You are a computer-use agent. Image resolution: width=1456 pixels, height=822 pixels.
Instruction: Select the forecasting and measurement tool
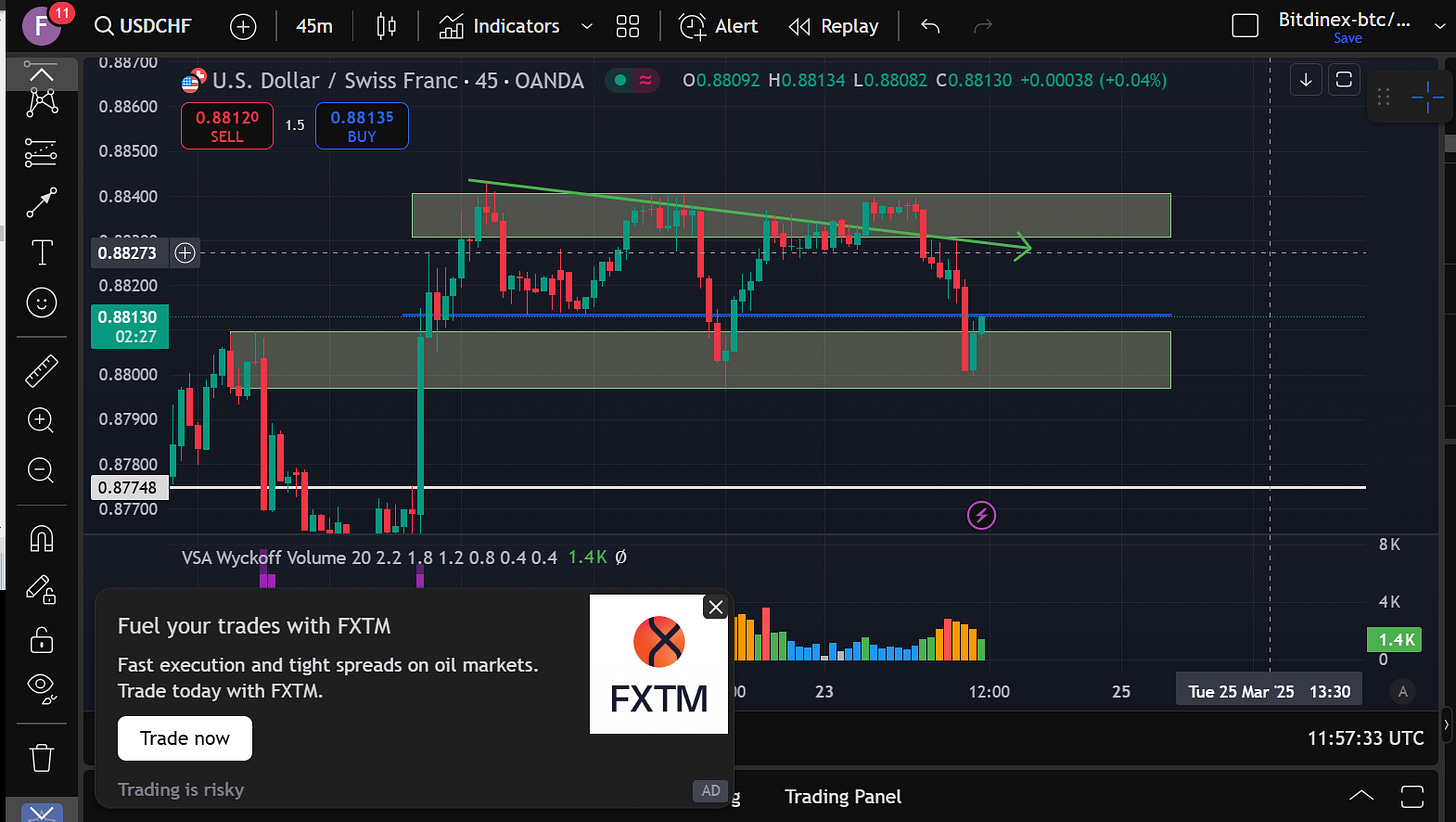tap(42, 152)
